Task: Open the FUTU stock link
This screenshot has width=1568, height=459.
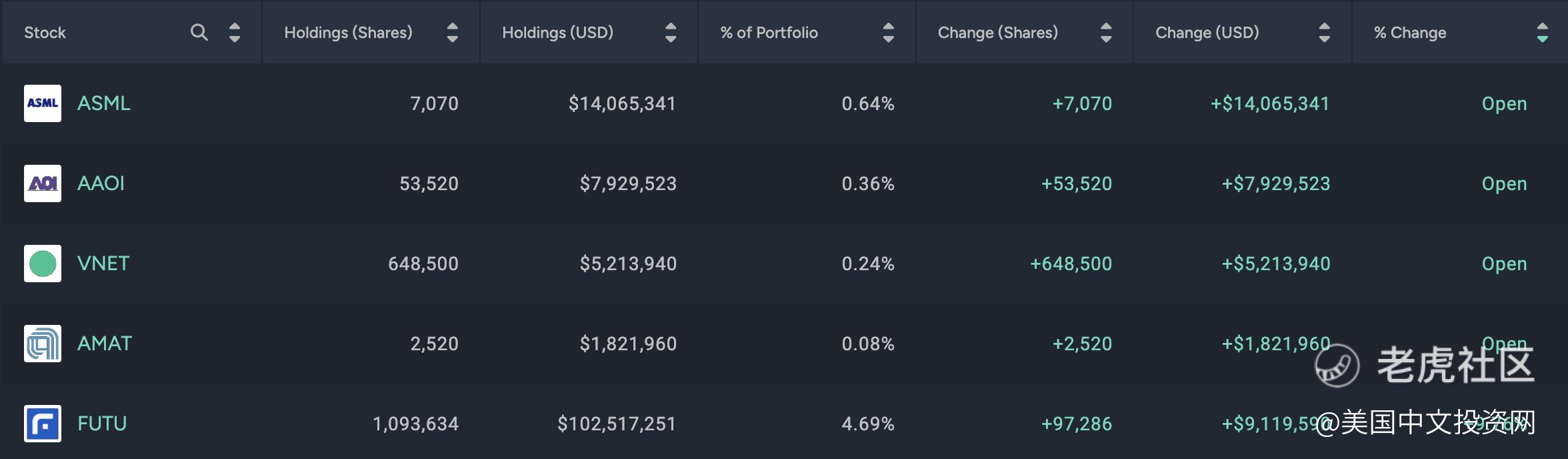Action: 102,424
